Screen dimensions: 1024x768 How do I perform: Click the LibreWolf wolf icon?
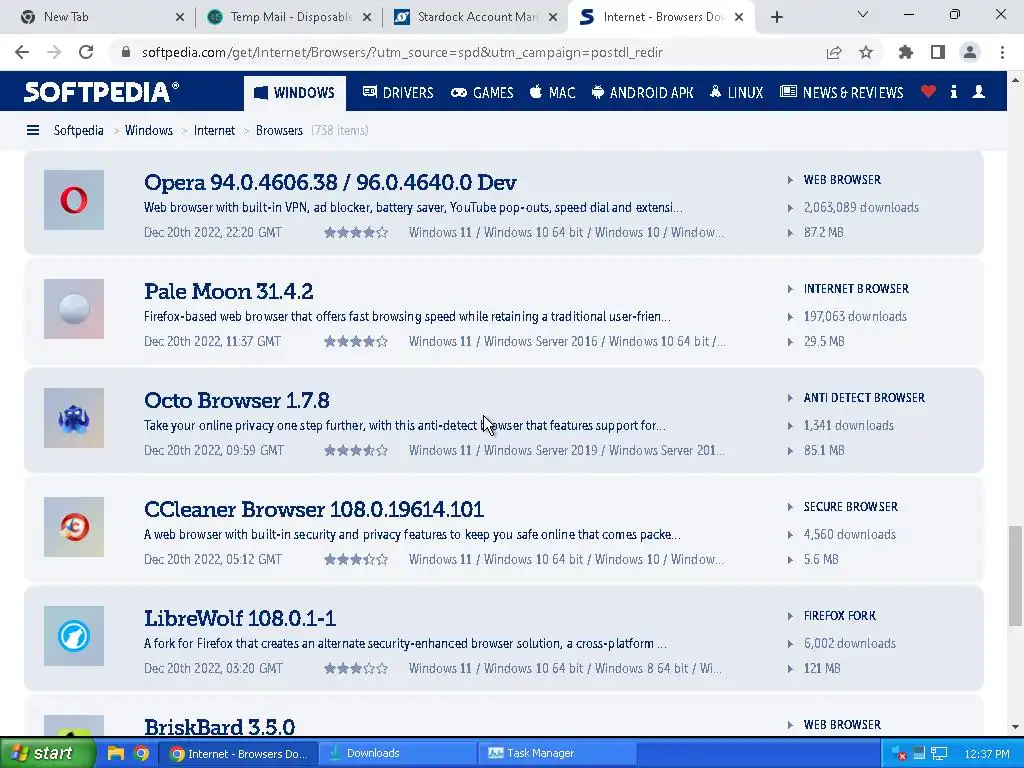click(x=74, y=636)
